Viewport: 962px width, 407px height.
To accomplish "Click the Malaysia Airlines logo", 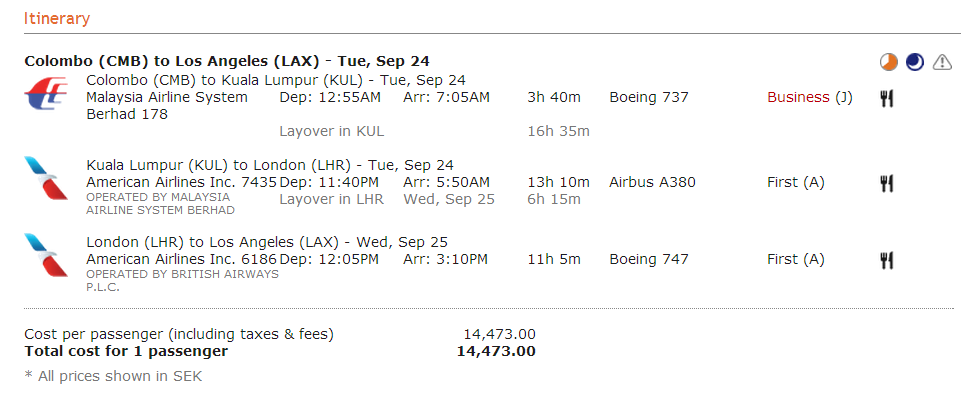I will click(47, 99).
